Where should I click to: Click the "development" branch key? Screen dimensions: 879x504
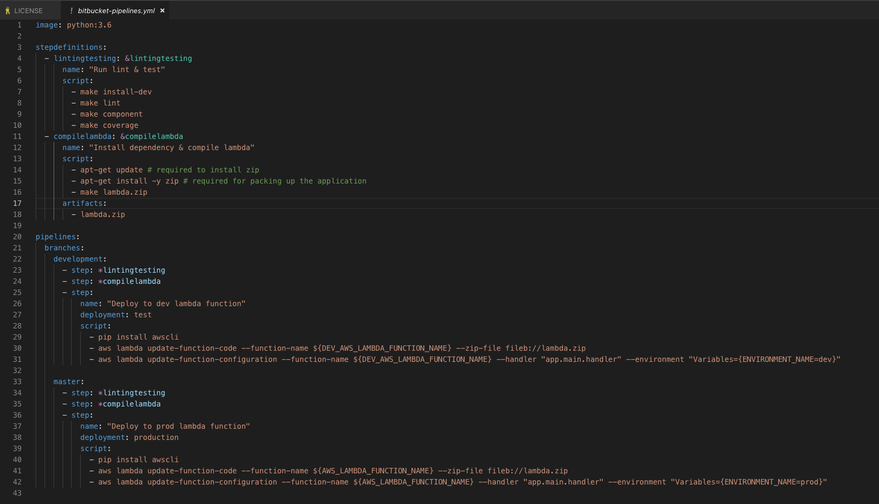click(x=78, y=259)
